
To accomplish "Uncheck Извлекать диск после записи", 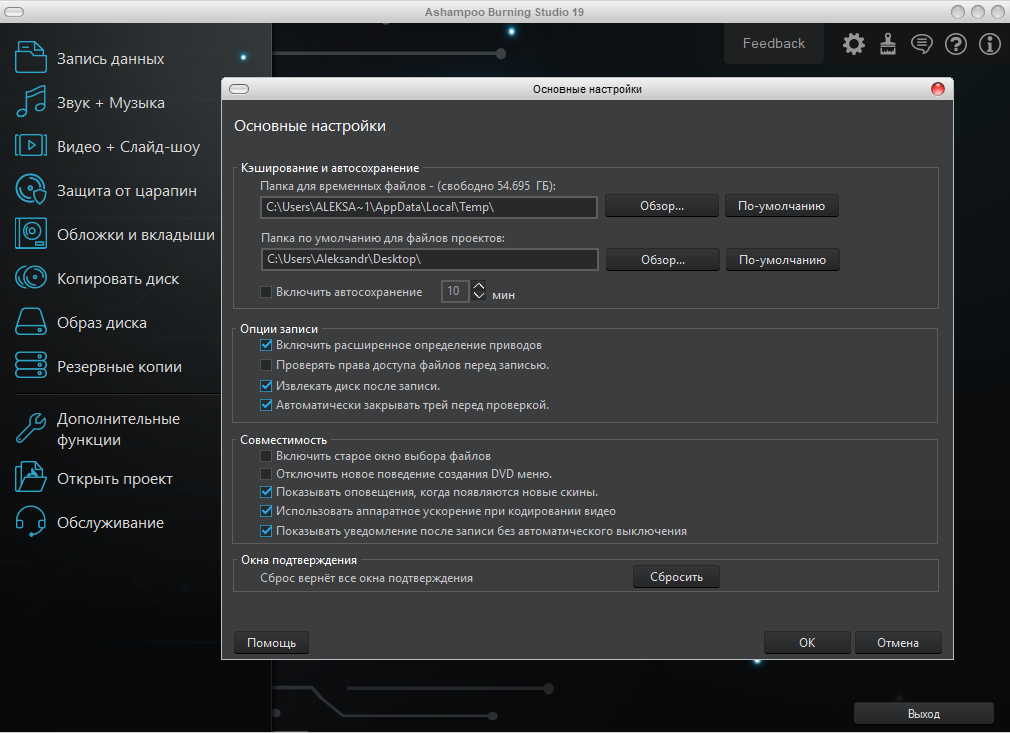I will [x=265, y=386].
